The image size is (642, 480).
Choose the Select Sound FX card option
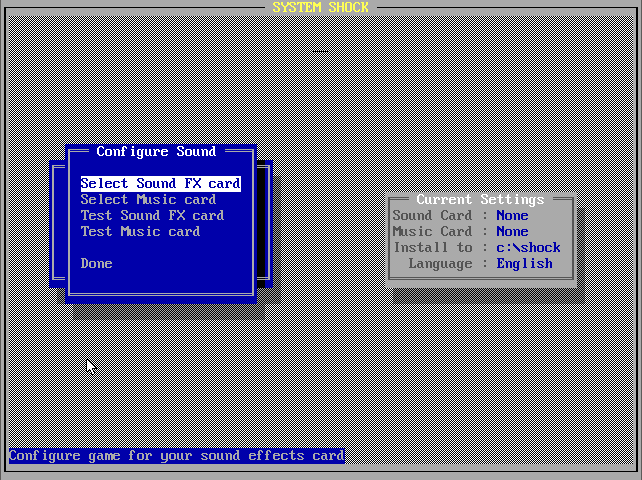pyautogui.click(x=160, y=184)
